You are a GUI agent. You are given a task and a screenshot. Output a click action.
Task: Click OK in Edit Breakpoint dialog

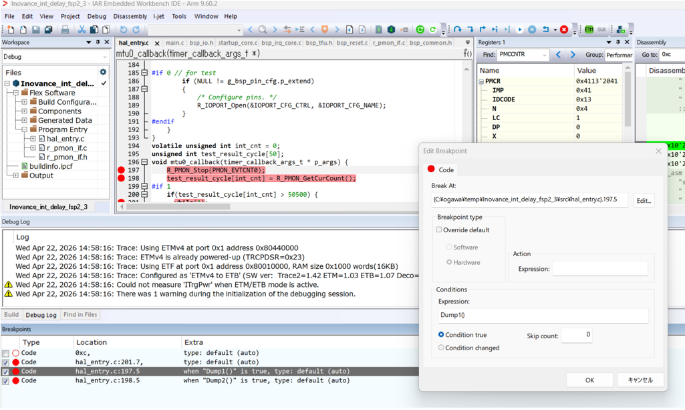(590, 380)
